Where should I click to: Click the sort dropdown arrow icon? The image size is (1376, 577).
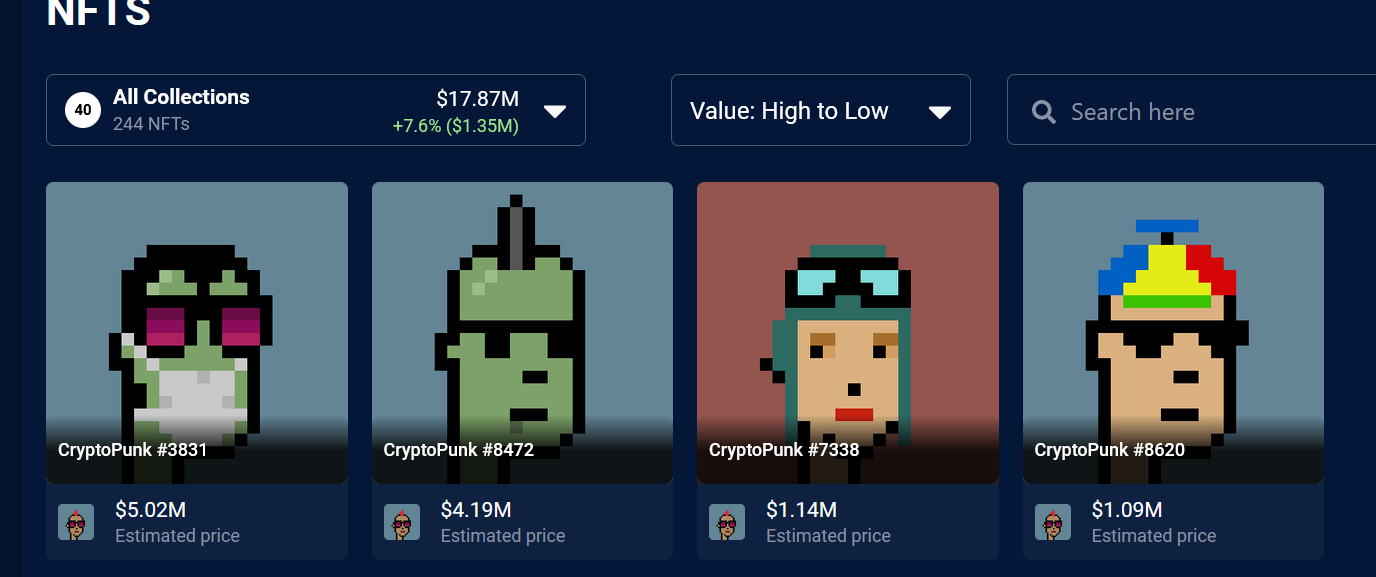tap(940, 112)
